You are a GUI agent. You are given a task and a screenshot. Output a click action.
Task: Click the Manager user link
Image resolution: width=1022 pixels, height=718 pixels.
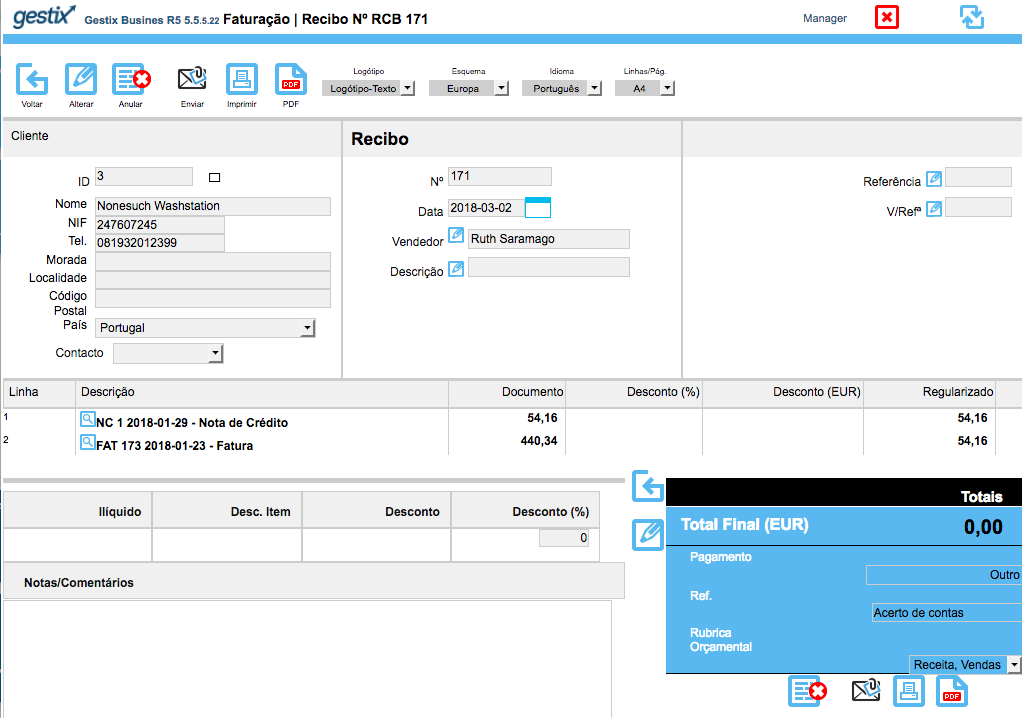pyautogui.click(x=825, y=18)
